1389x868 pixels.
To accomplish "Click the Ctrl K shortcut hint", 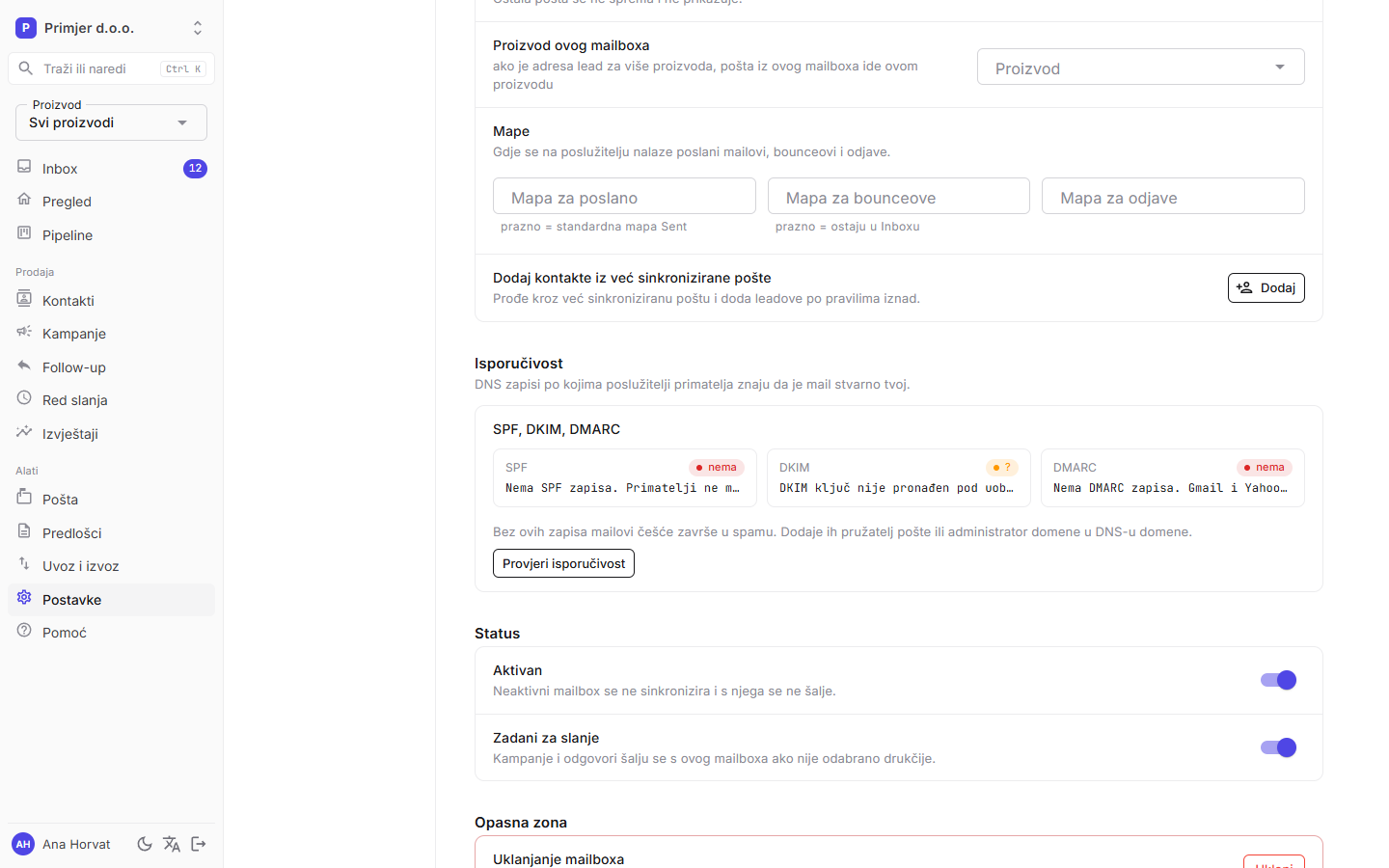I will pos(183,68).
